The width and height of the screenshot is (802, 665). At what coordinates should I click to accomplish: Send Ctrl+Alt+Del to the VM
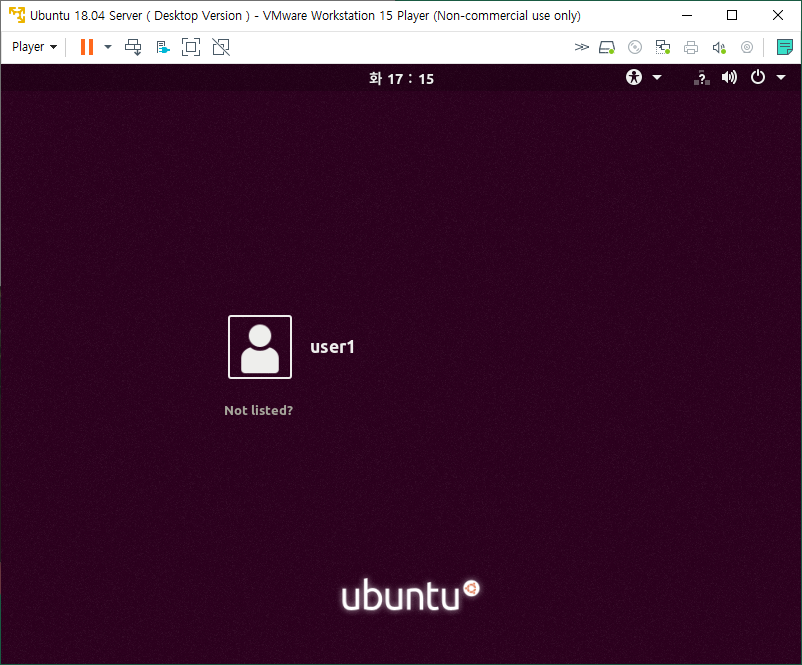133,47
